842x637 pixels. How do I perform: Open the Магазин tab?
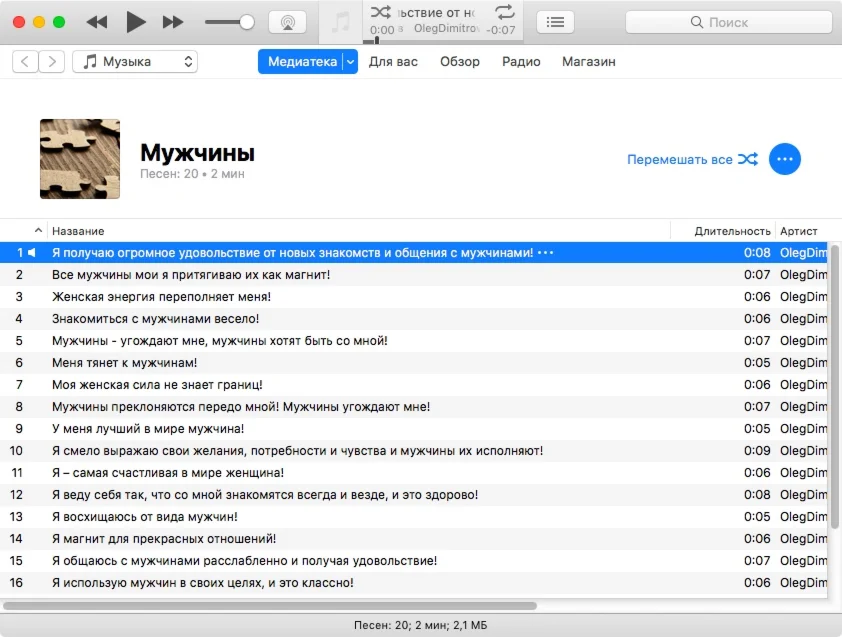point(588,62)
